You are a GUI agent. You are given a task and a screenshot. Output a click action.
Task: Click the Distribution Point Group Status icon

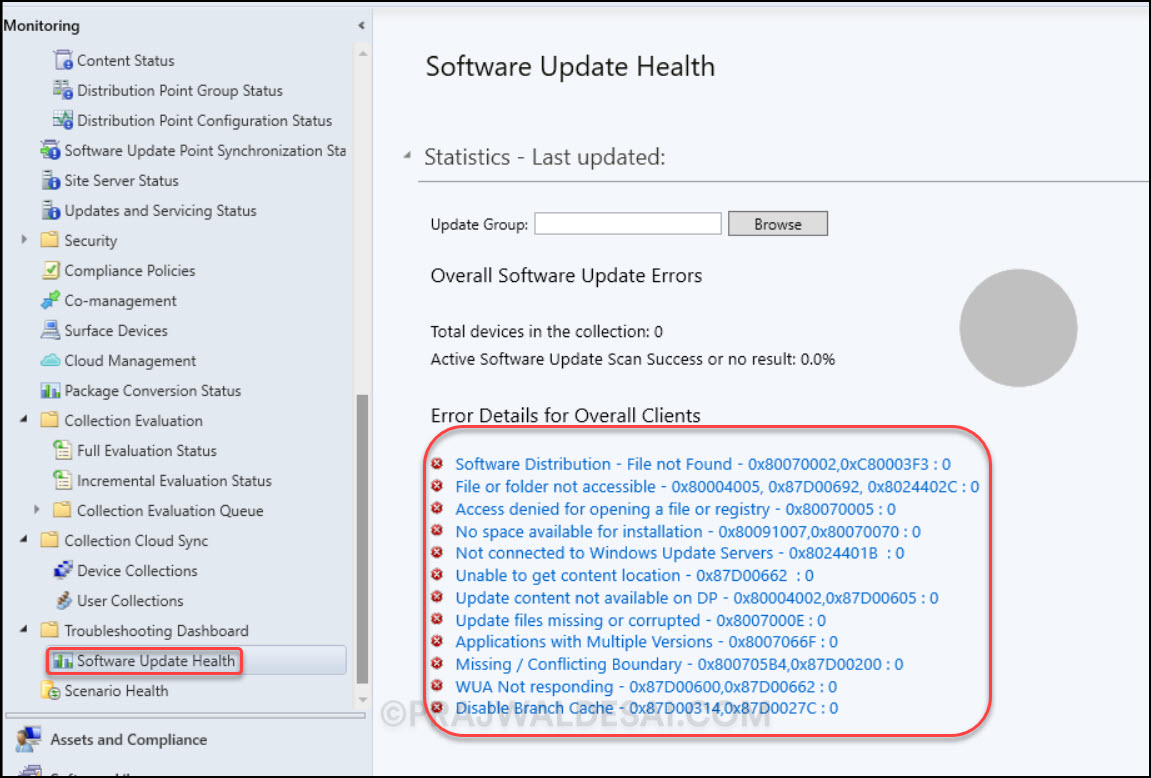point(63,90)
